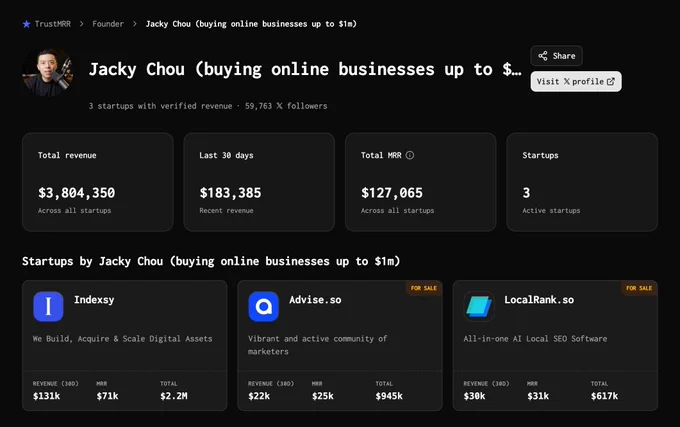Click LocalRank.so's $617k total value
680x427 pixels.
(x=605, y=396)
